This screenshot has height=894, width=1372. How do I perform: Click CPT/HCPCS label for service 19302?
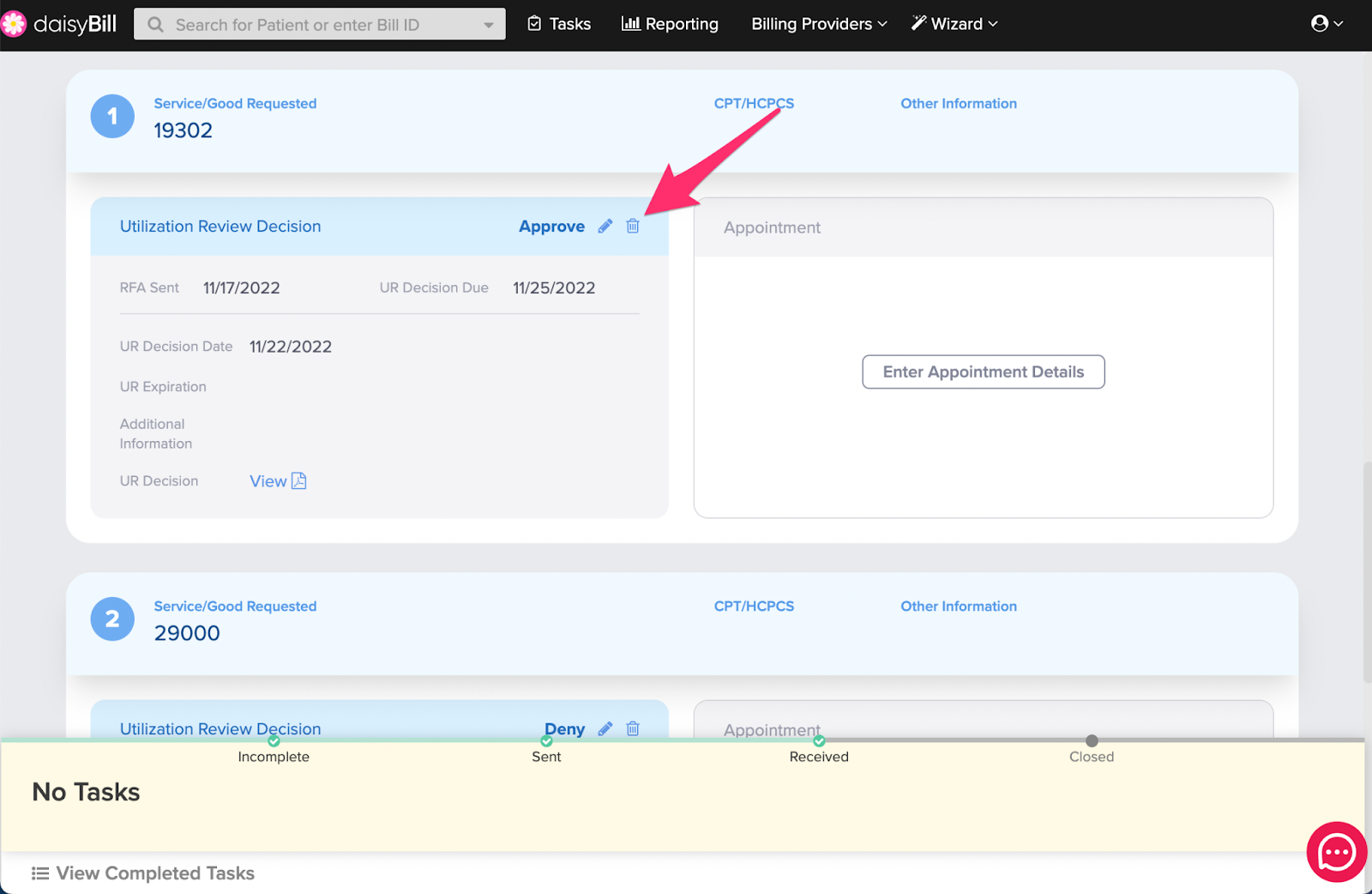754,103
